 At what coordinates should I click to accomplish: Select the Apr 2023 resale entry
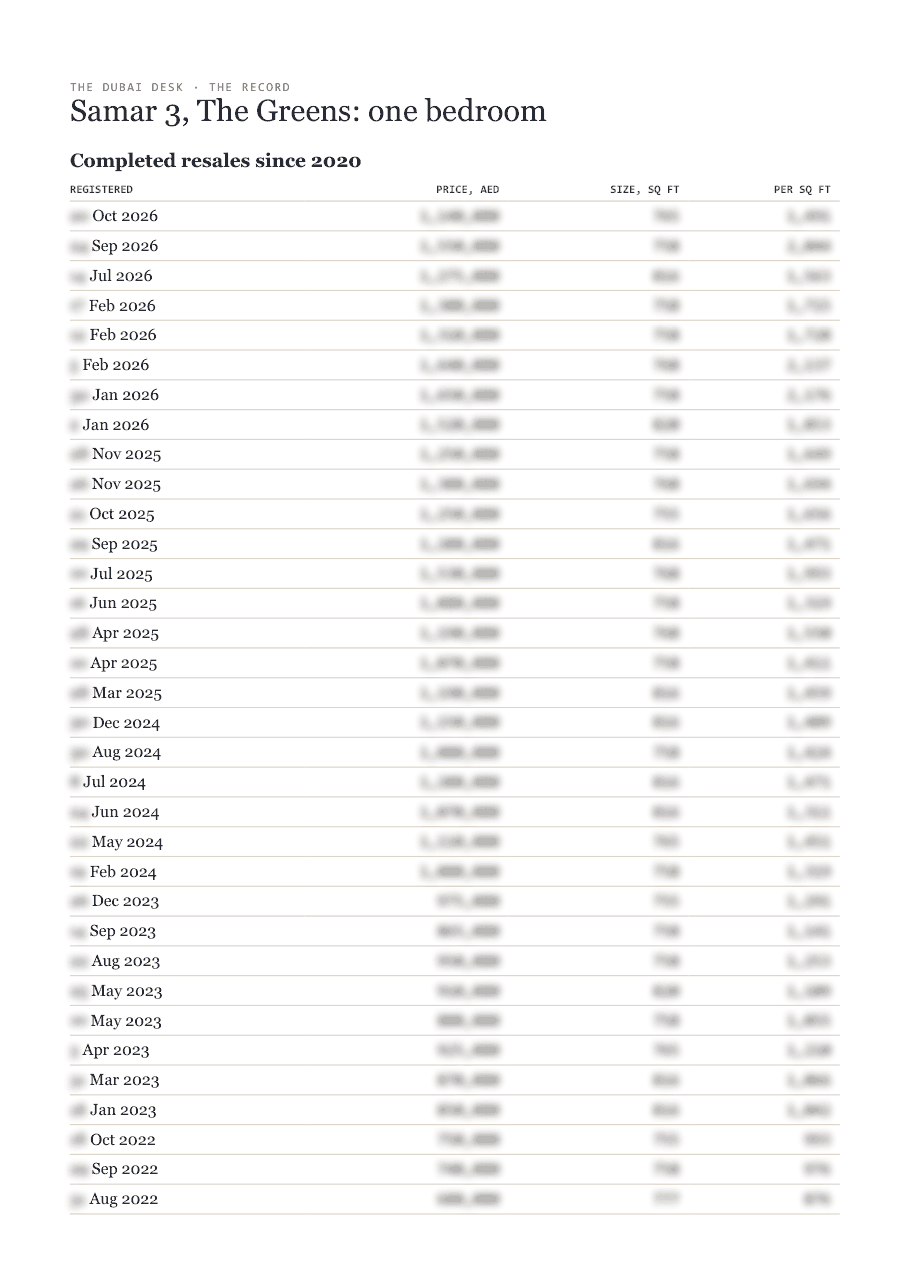coord(455,1050)
